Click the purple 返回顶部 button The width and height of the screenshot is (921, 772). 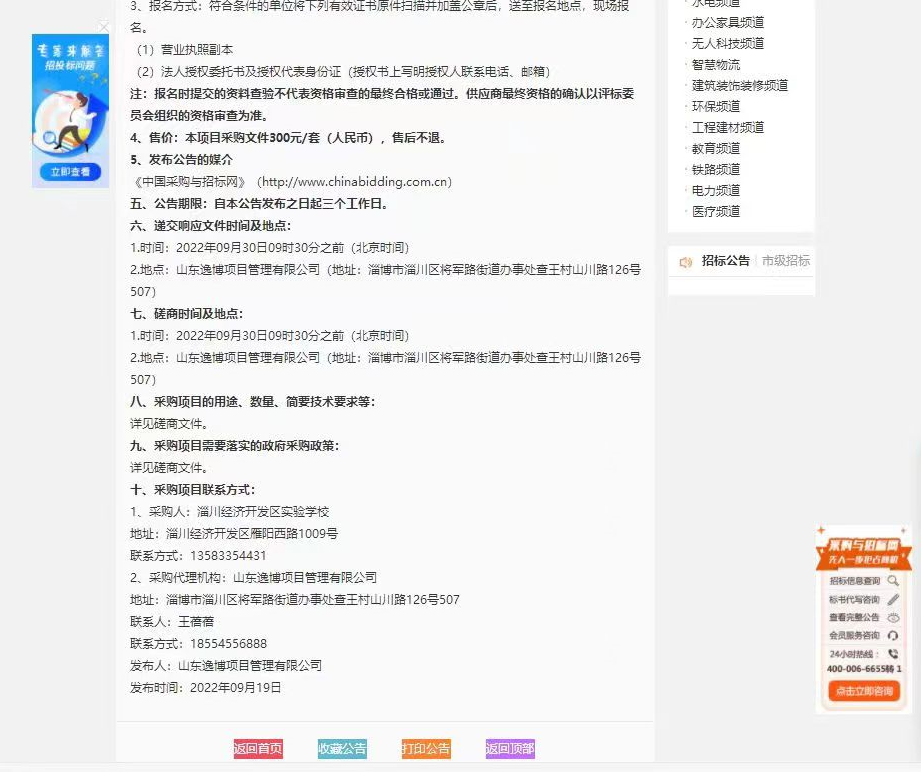[x=510, y=749]
